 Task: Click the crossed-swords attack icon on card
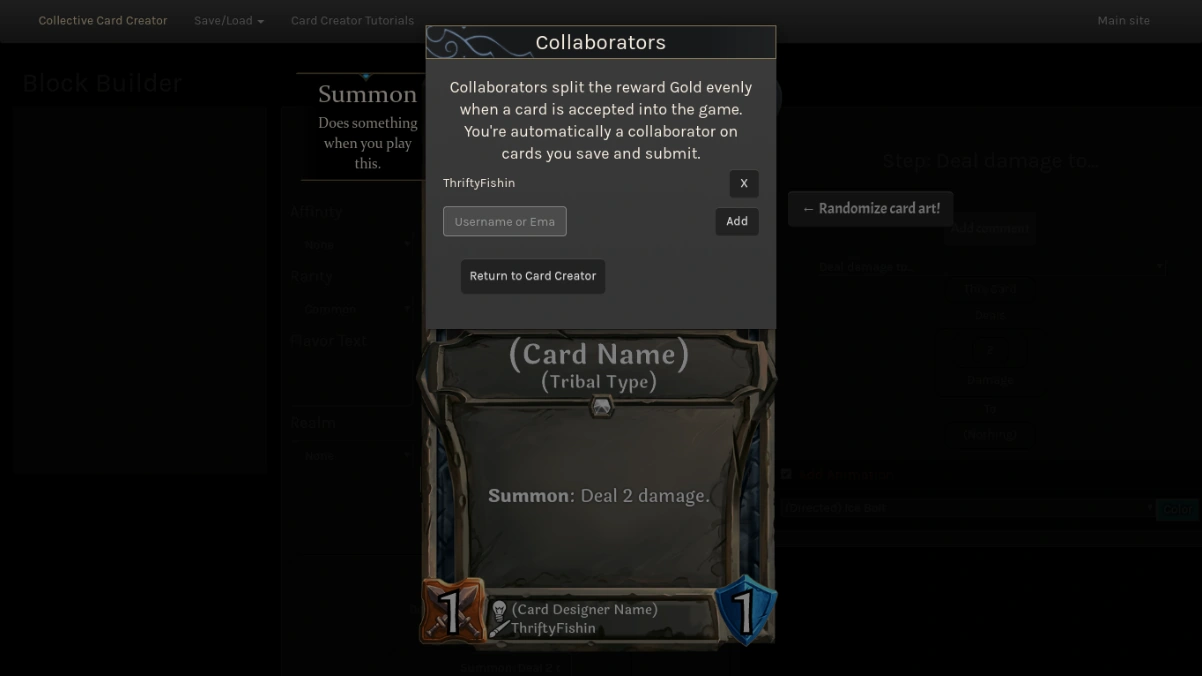pyautogui.click(x=451, y=610)
